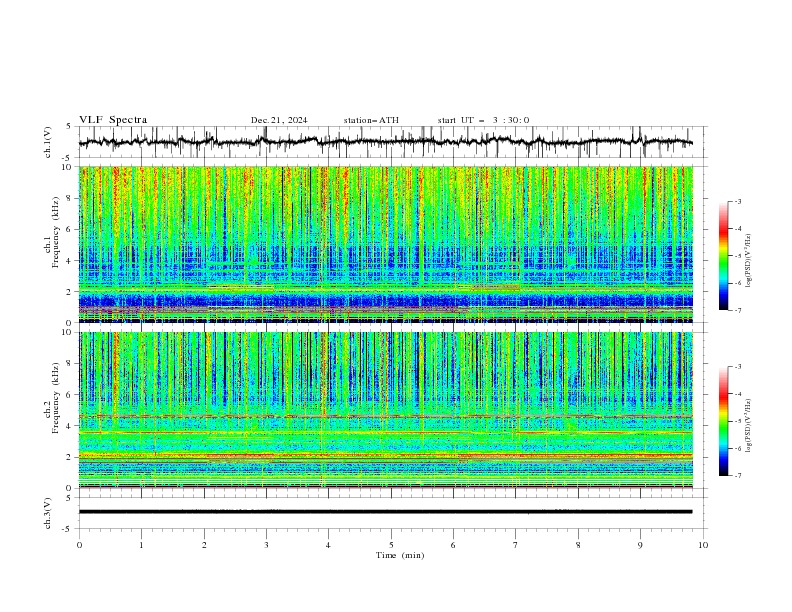Click the '-7' tick on ch.1 colorbar
The height and width of the screenshot is (612, 792).
(738, 310)
